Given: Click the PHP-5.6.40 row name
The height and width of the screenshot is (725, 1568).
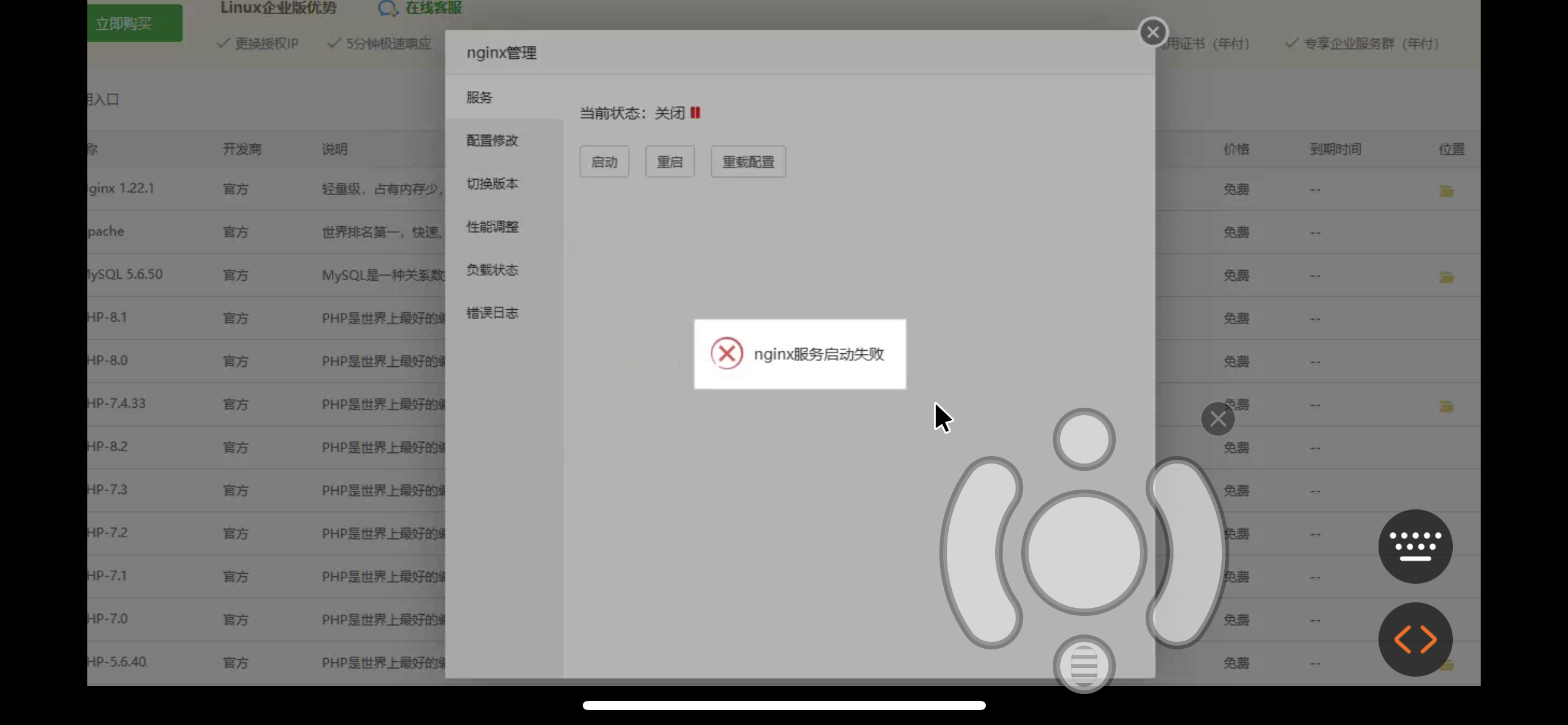Looking at the screenshot, I should 116,662.
